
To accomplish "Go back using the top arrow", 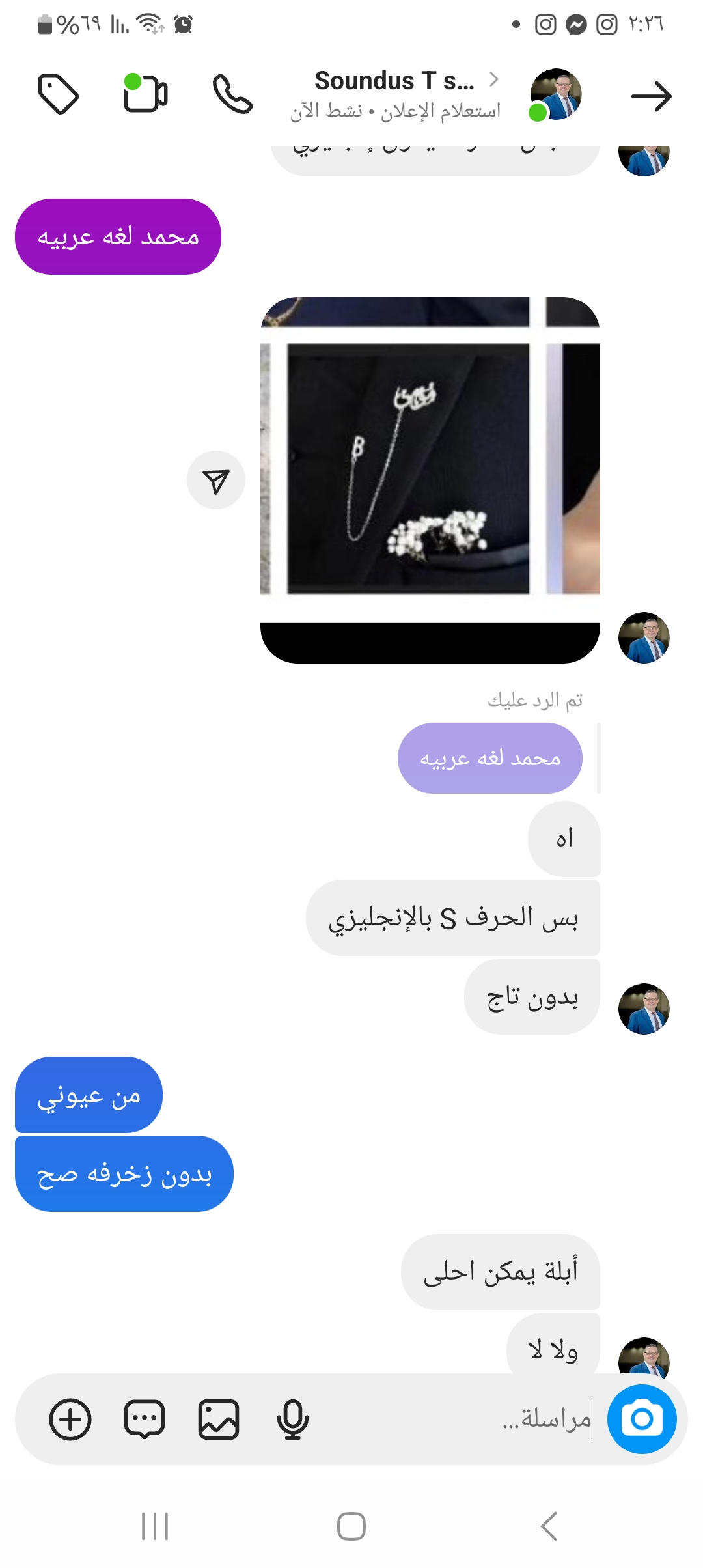I will pyautogui.click(x=651, y=96).
